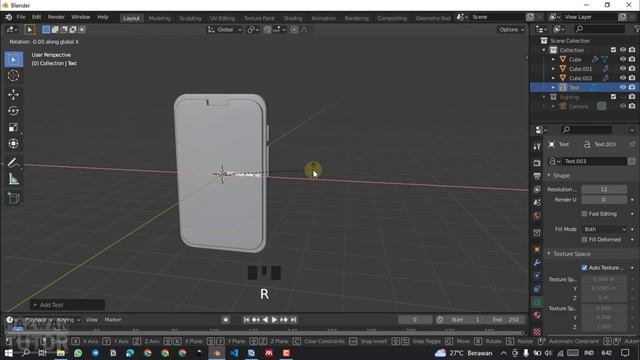The image size is (640, 360).
Task: Select the Select Box tool
Action: coord(13,60)
